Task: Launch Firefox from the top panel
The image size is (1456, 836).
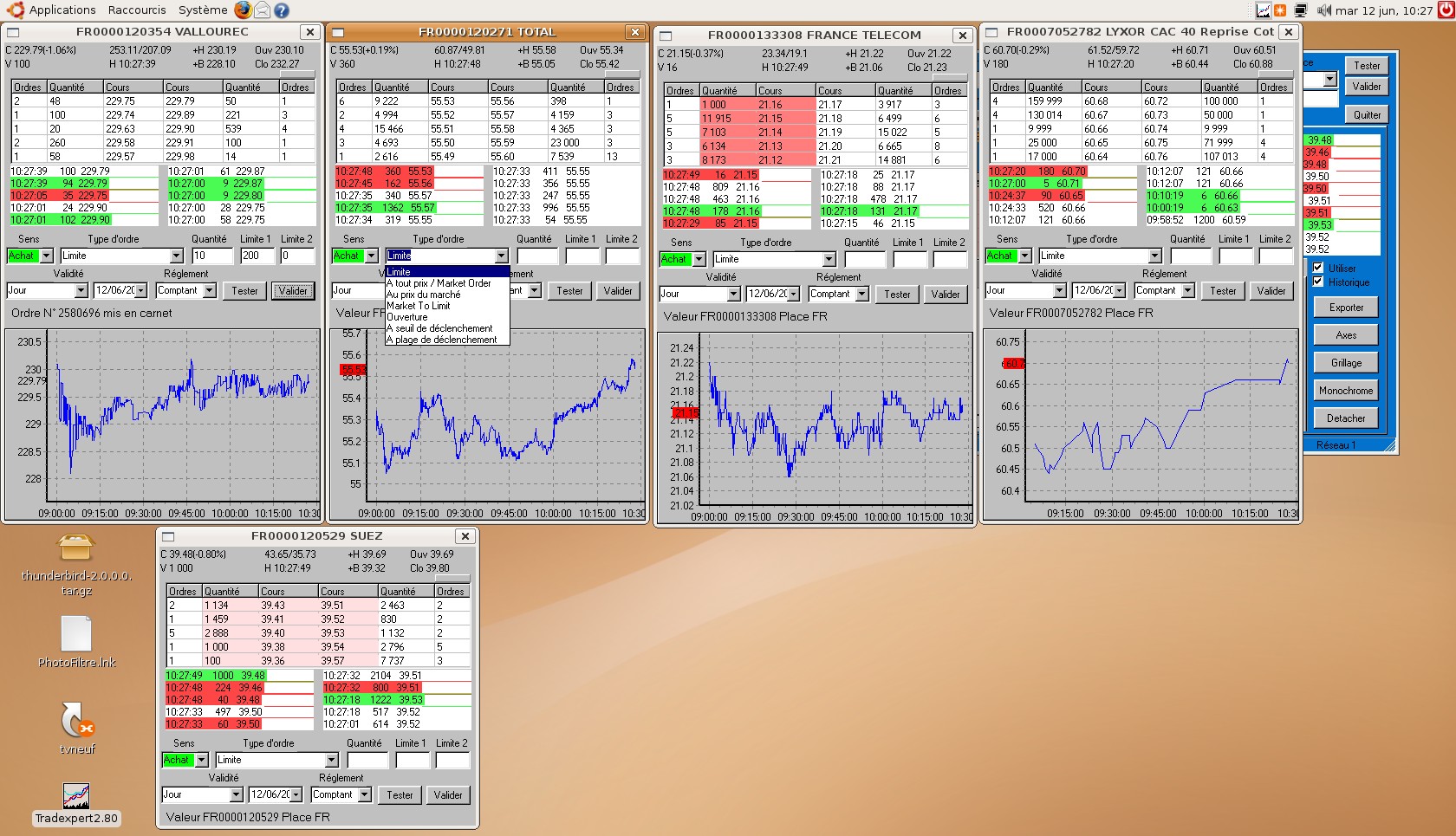Action: click(x=243, y=10)
